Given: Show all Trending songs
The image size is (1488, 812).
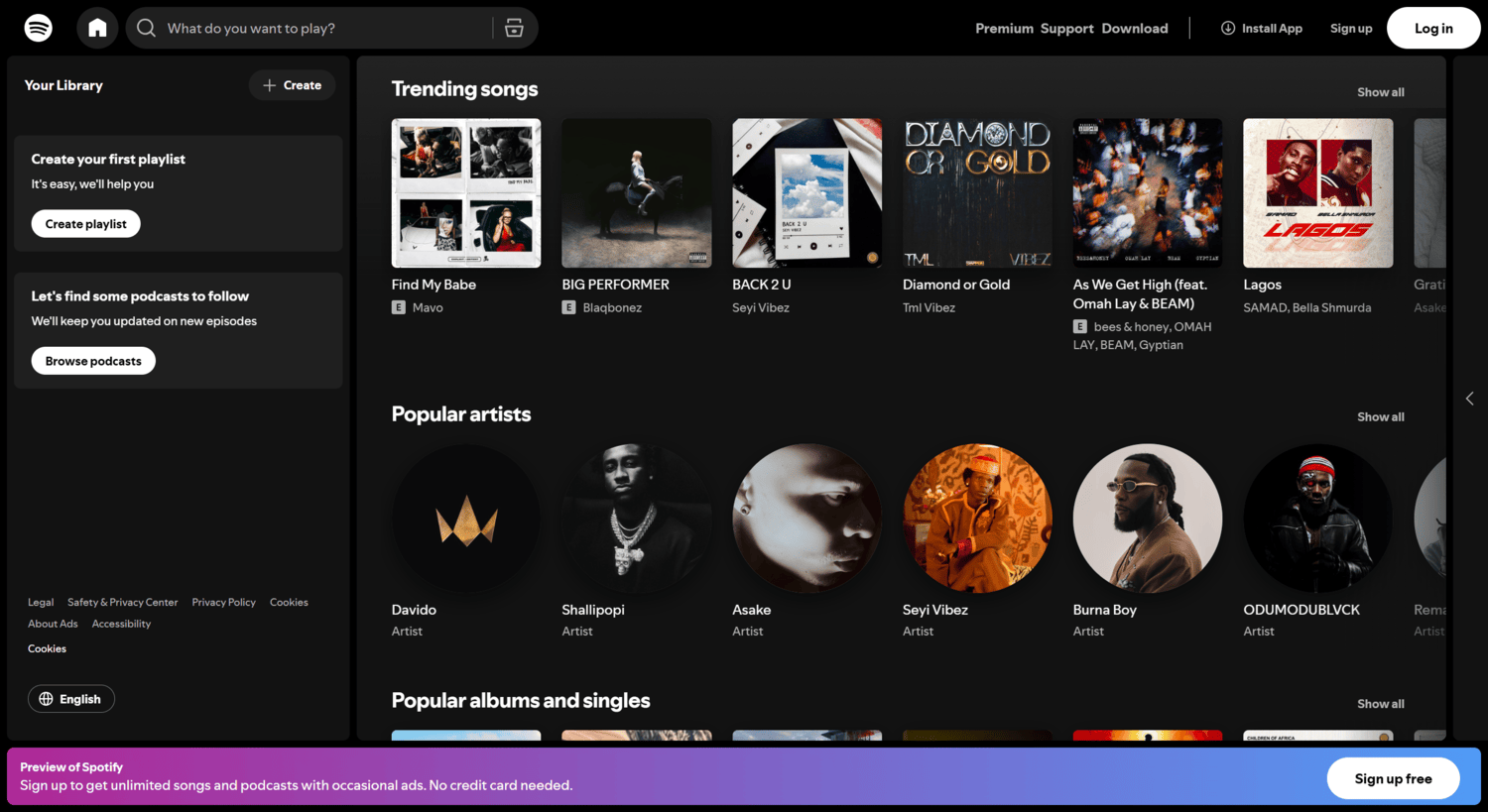Looking at the screenshot, I should (x=1381, y=92).
